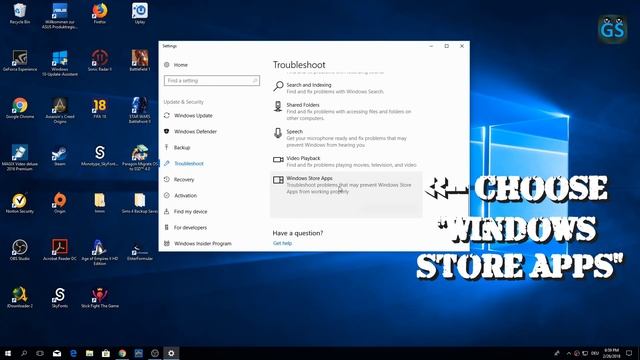Select the Firefox desktop shortcut
This screenshot has width=640, height=360.
[x=100, y=13]
